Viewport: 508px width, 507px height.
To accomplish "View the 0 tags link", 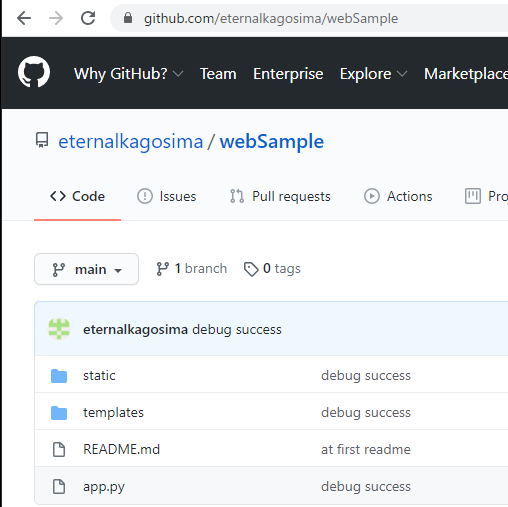I will tap(272, 269).
